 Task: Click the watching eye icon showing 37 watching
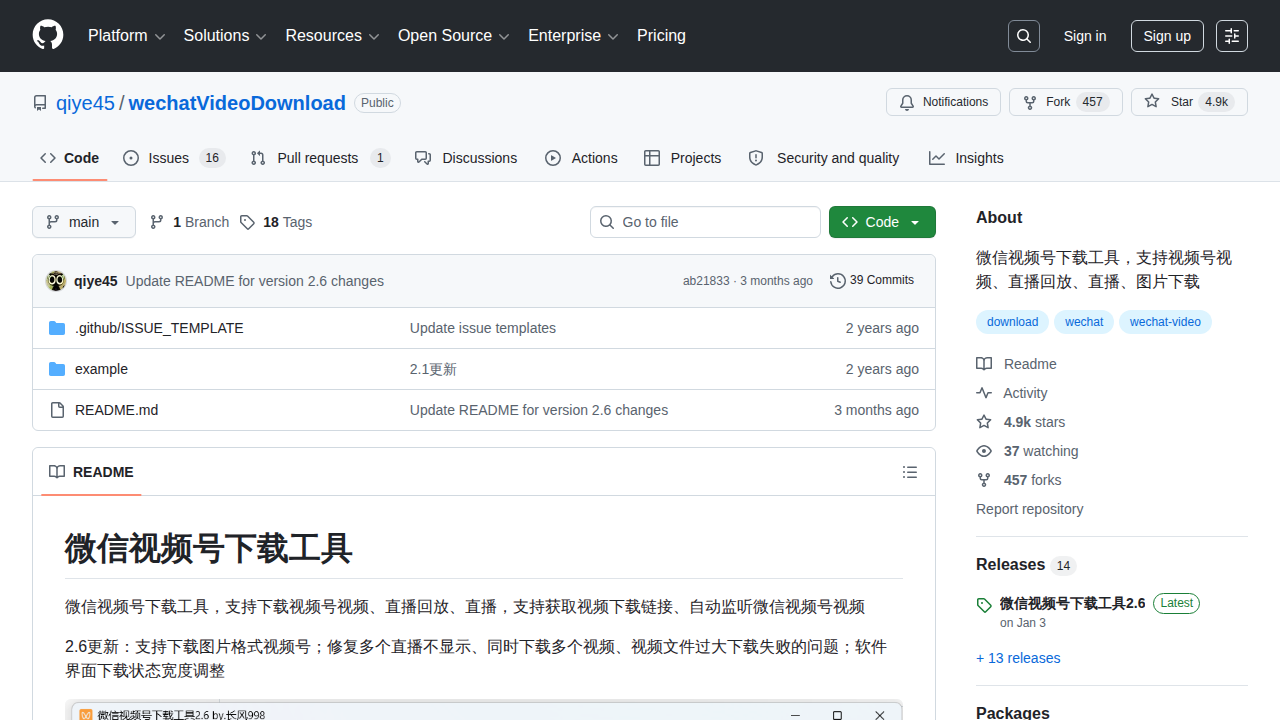click(983, 451)
